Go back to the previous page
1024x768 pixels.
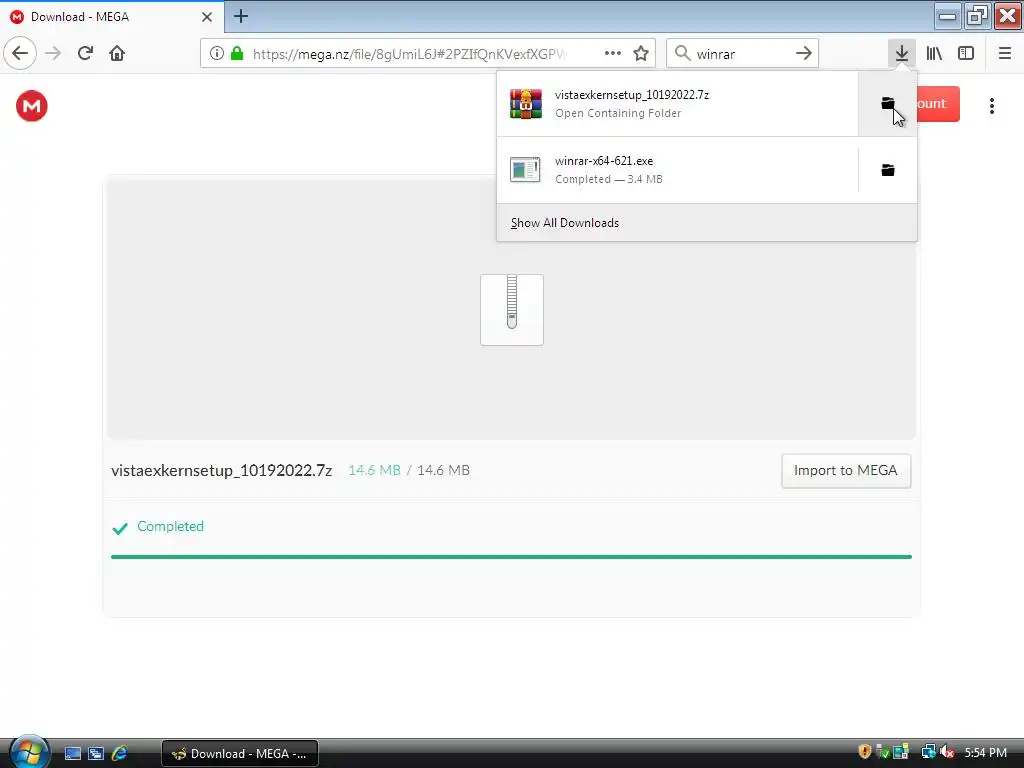coord(20,53)
